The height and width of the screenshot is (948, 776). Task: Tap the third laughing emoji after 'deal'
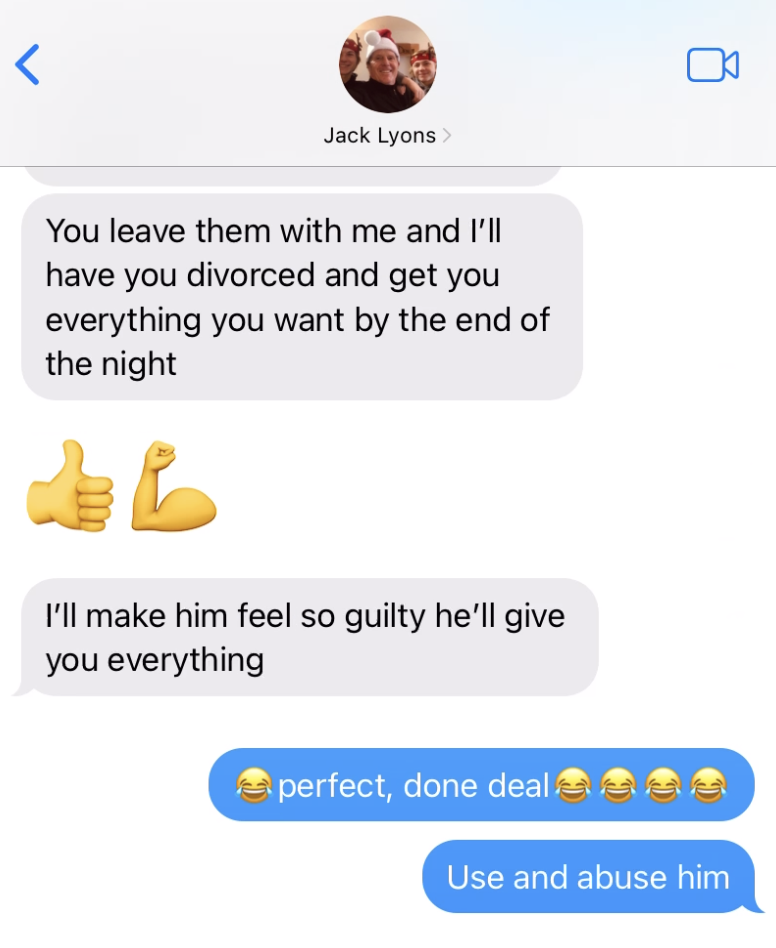tap(663, 785)
